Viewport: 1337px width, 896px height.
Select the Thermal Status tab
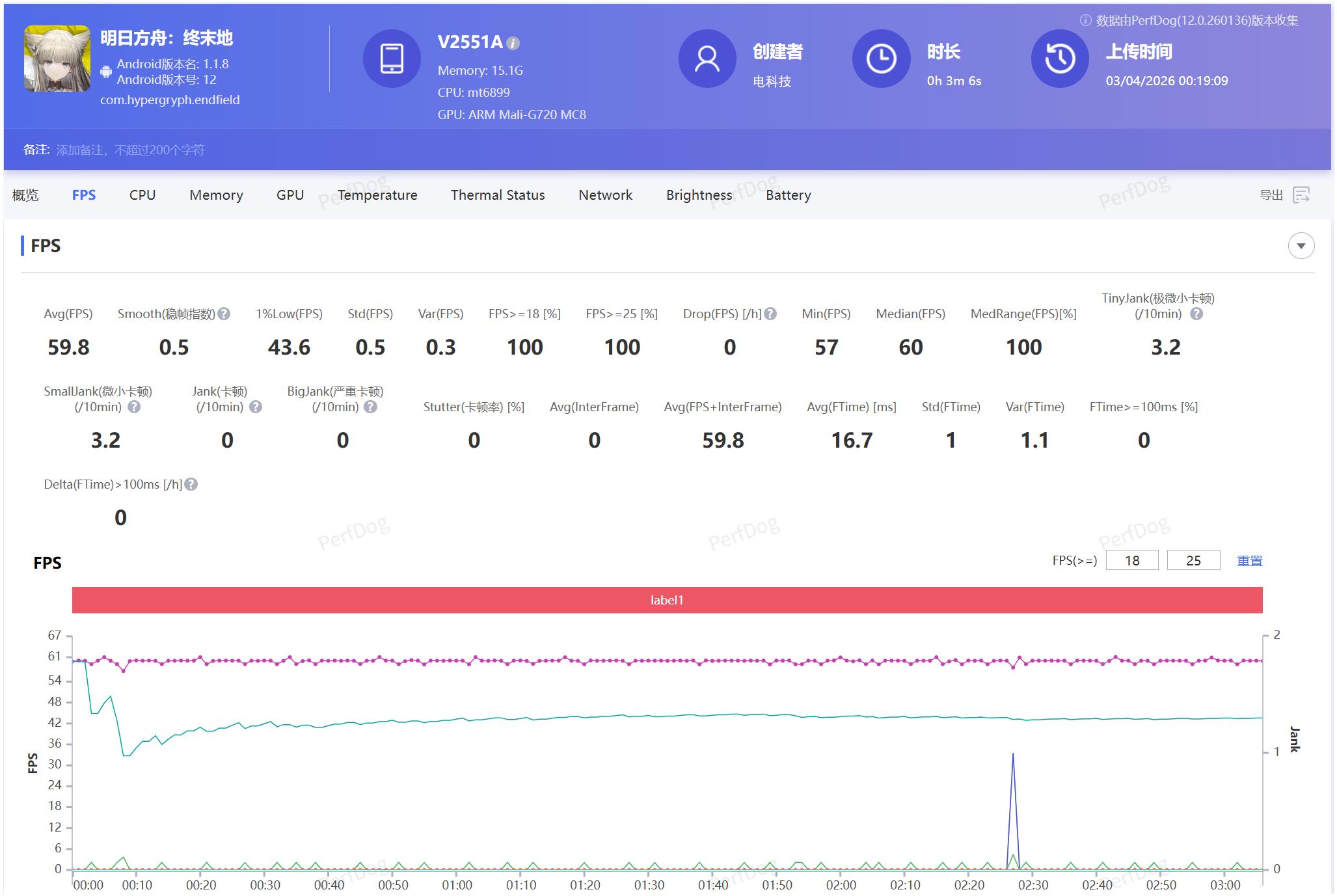click(498, 195)
